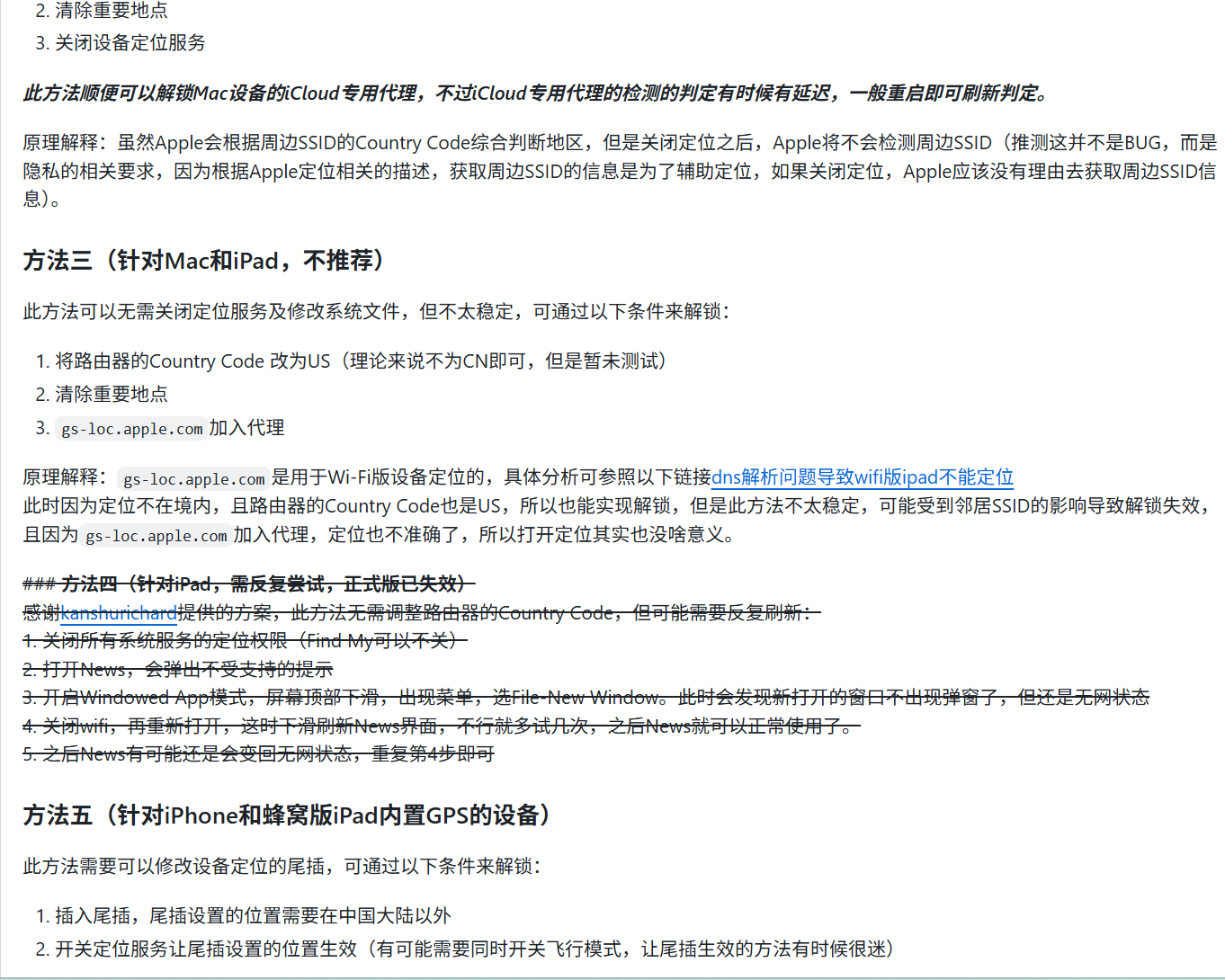This screenshot has height=980, width=1225.
Task: Click the 方法三（针对Mac和iPad，不推荐）heading
Action: pyautogui.click(x=201, y=260)
